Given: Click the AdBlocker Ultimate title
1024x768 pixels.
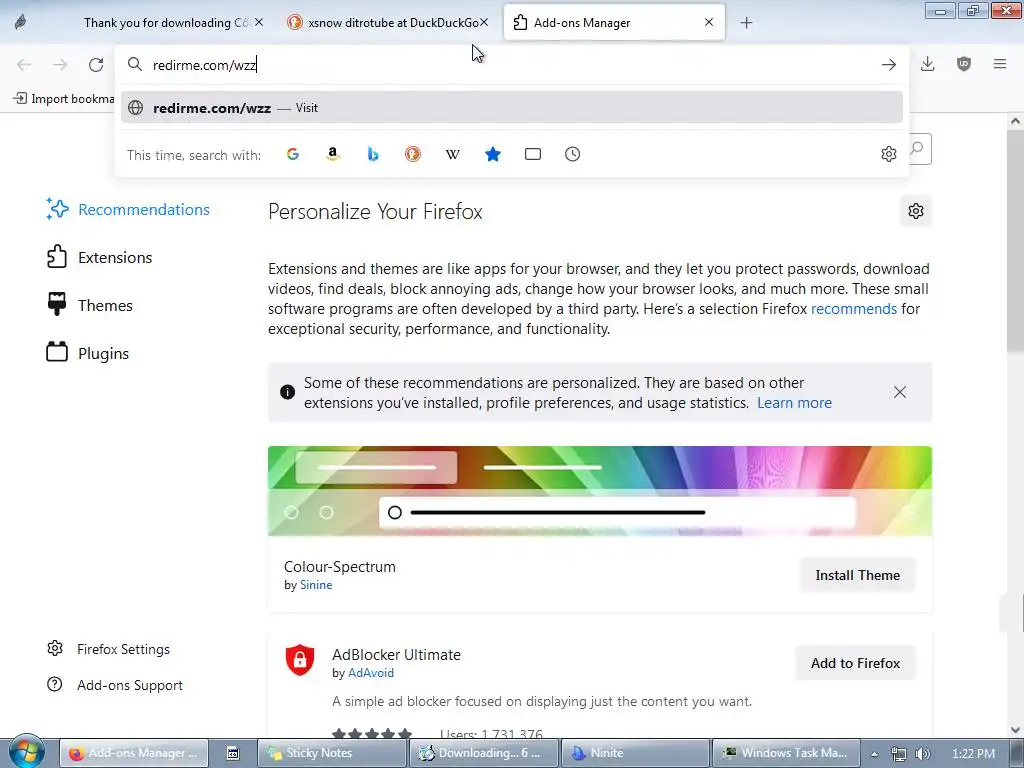Looking at the screenshot, I should 396,654.
